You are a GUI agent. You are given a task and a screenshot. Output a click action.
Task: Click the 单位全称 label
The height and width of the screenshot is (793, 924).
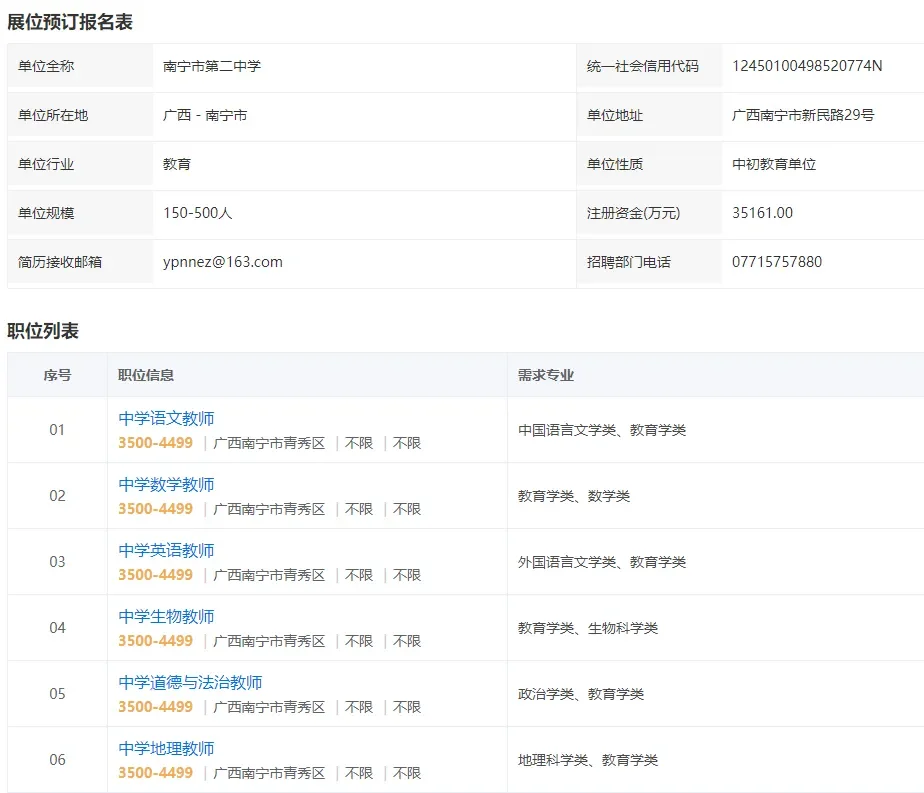[46, 66]
